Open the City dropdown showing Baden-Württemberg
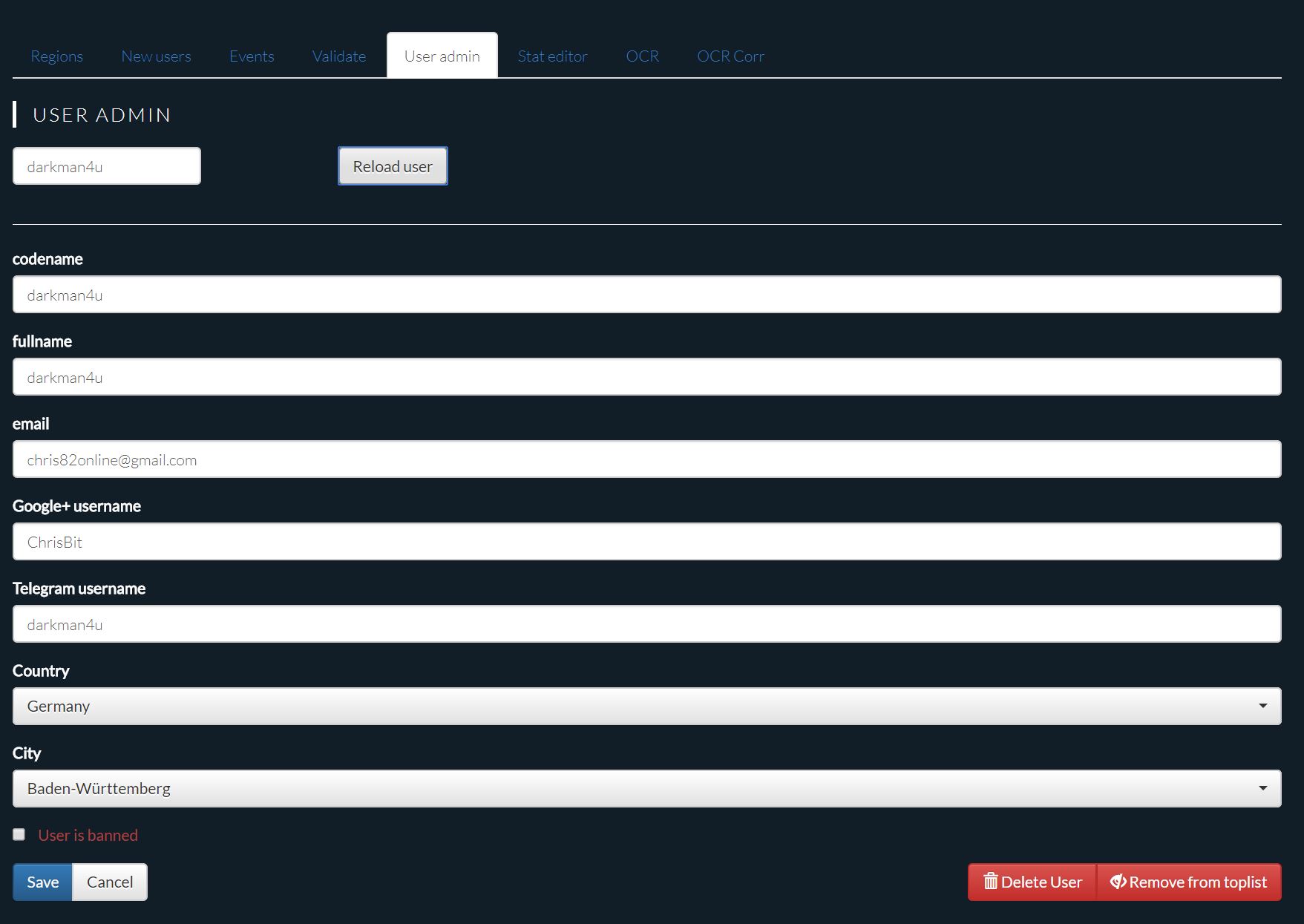 click(x=647, y=788)
